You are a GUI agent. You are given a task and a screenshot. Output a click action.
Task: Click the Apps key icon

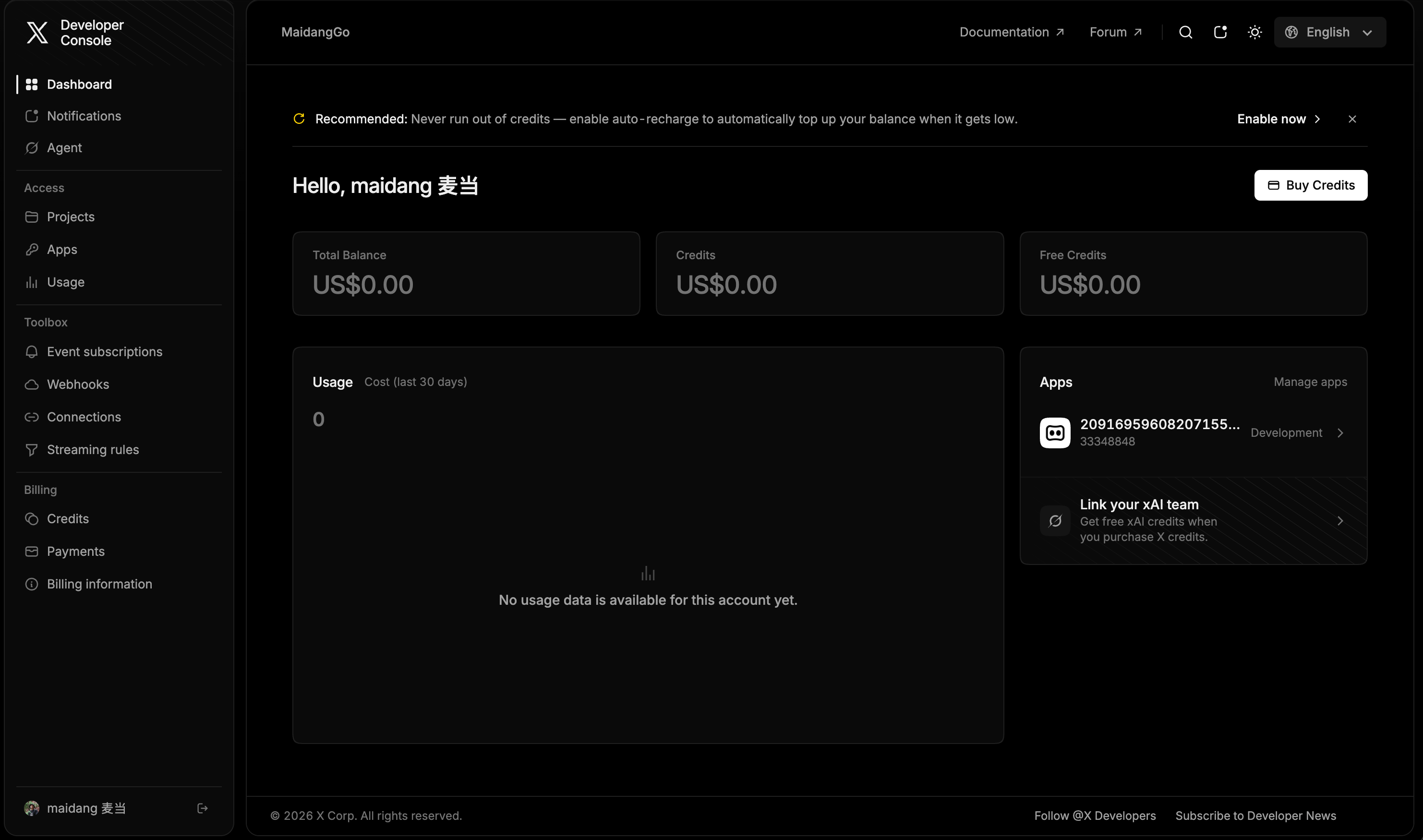pos(32,250)
